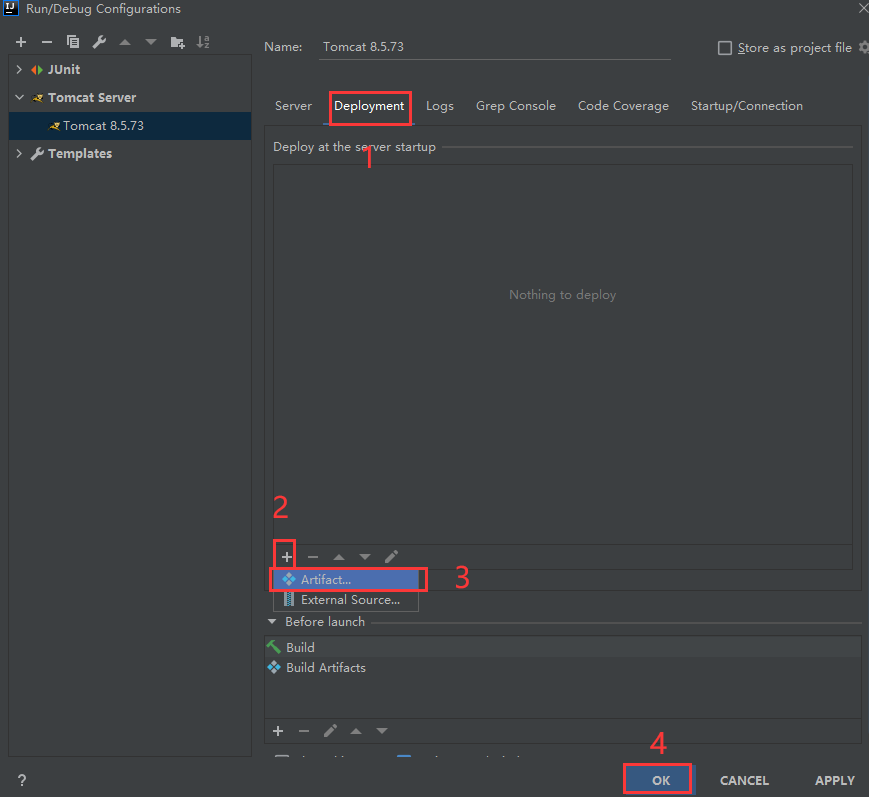Remove the selected configuration

tap(45, 42)
